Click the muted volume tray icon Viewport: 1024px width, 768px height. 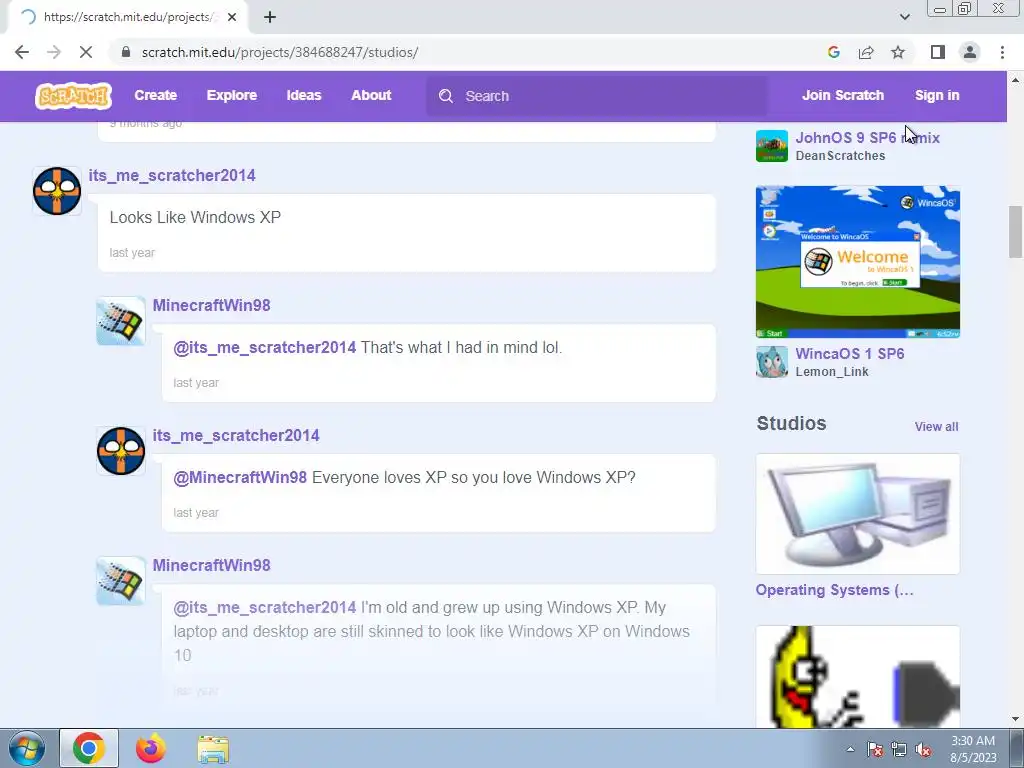point(923,750)
